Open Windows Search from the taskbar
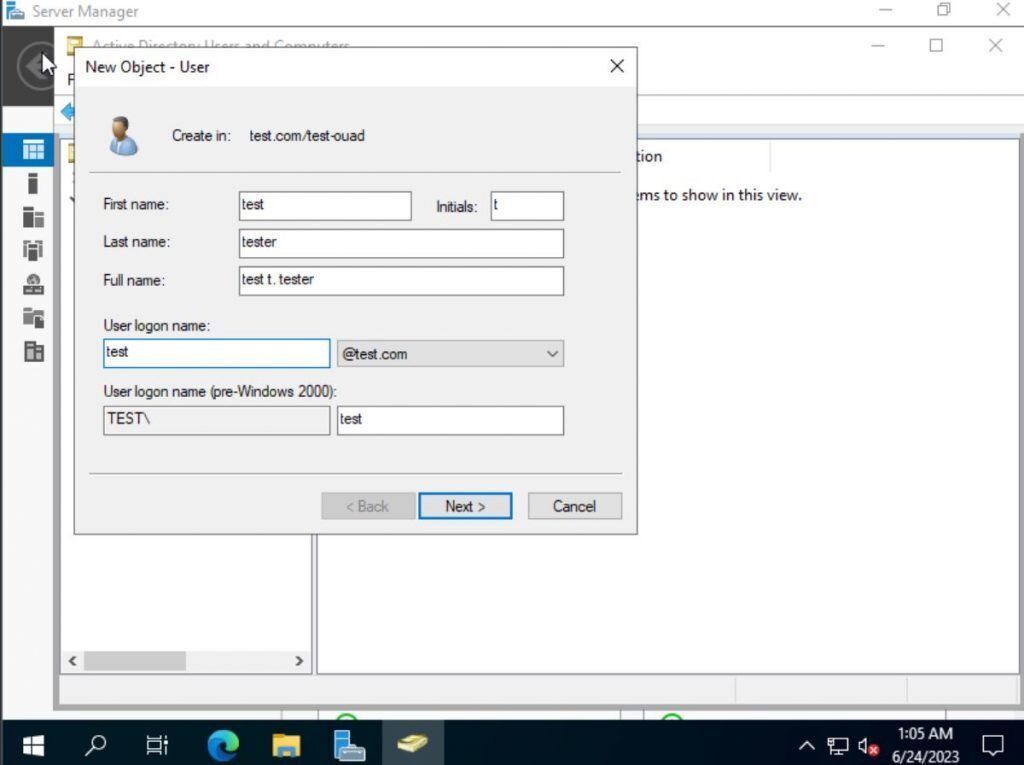The width and height of the screenshot is (1024, 765). (96, 744)
